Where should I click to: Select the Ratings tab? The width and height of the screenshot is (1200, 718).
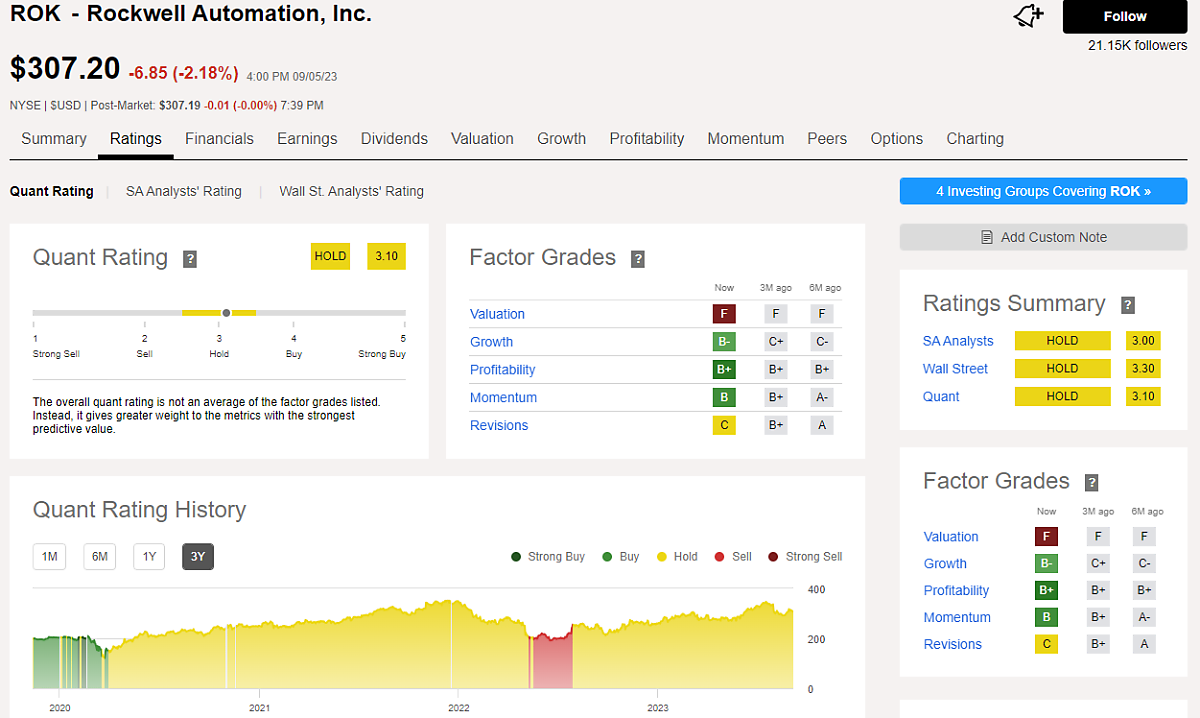(x=136, y=139)
